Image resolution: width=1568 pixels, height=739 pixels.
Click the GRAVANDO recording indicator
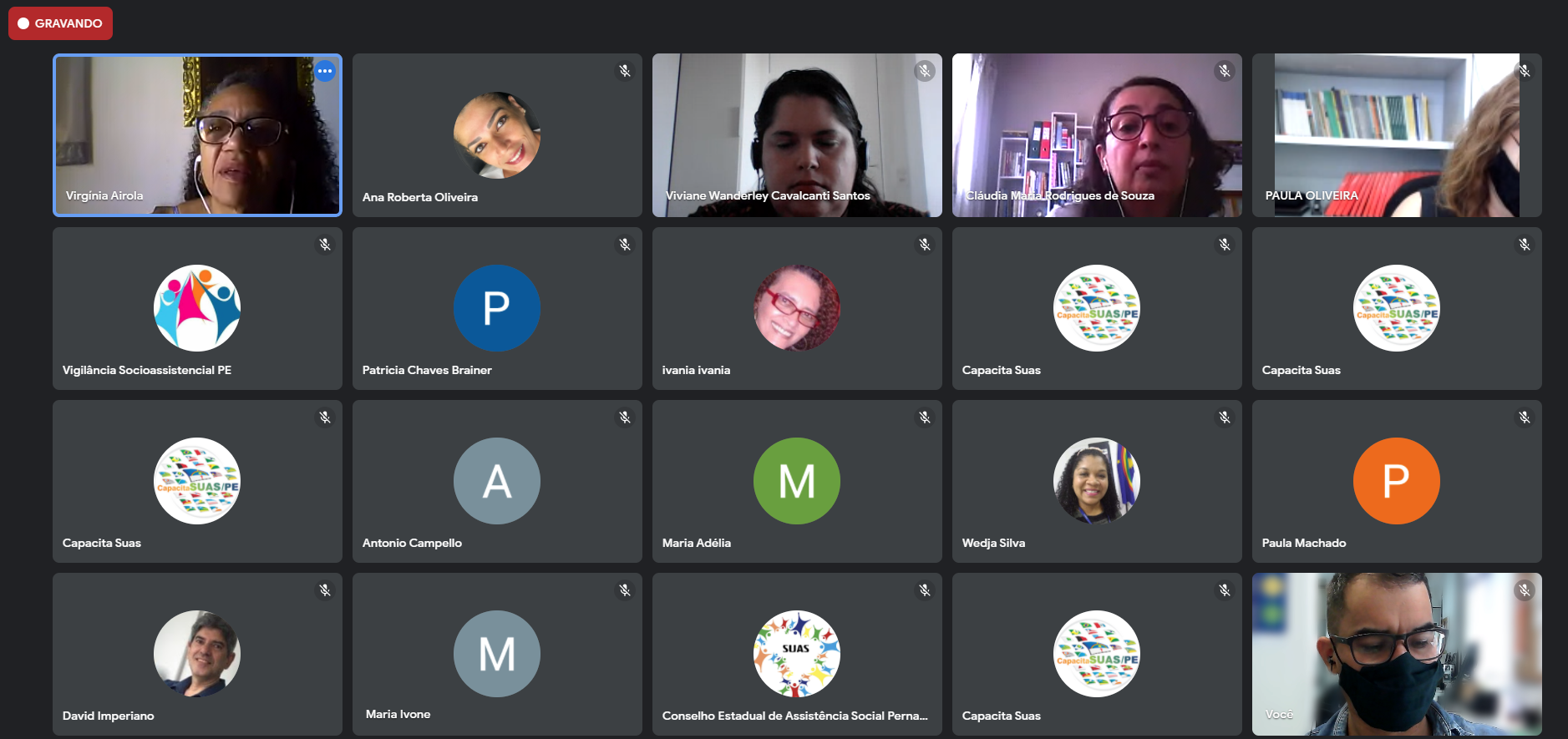60,23
